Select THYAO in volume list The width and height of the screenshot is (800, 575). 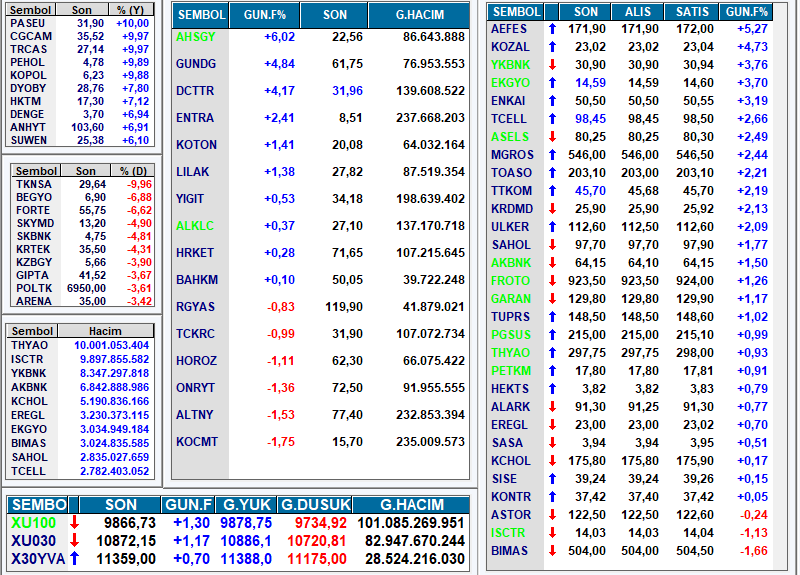click(30, 345)
